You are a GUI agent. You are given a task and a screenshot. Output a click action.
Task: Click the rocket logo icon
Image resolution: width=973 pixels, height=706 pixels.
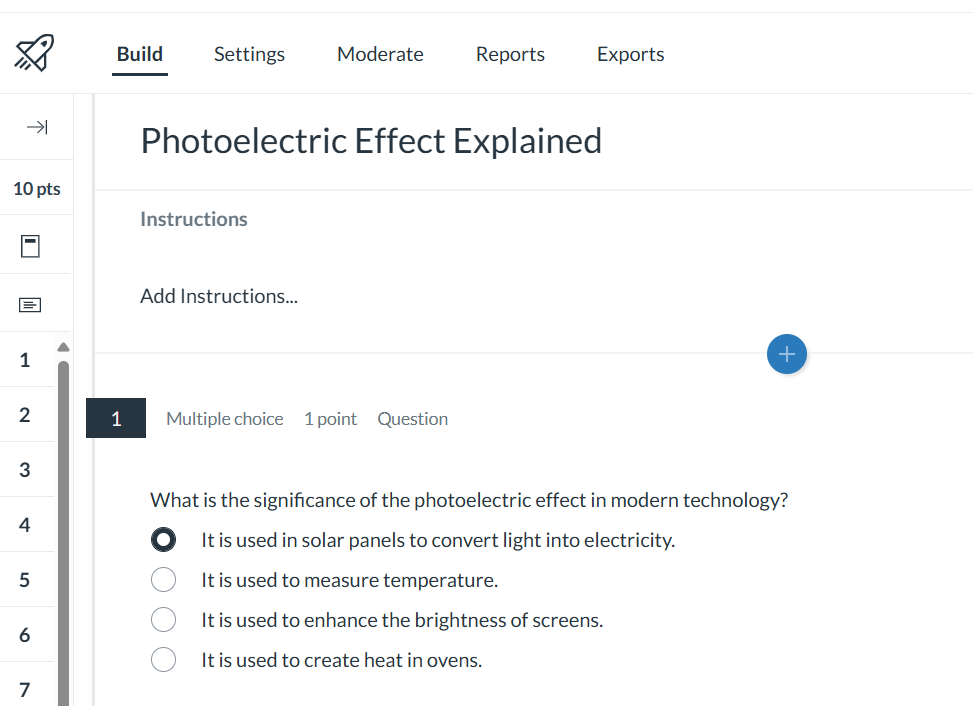tap(35, 53)
